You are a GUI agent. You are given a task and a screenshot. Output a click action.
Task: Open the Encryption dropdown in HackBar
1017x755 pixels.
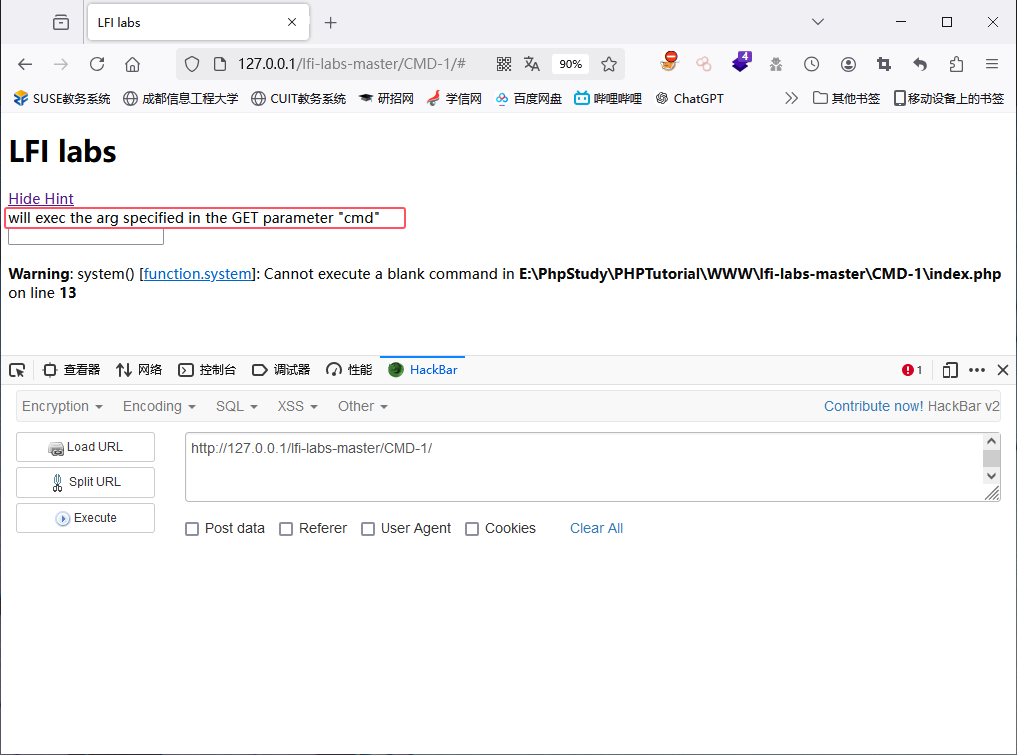click(61, 406)
